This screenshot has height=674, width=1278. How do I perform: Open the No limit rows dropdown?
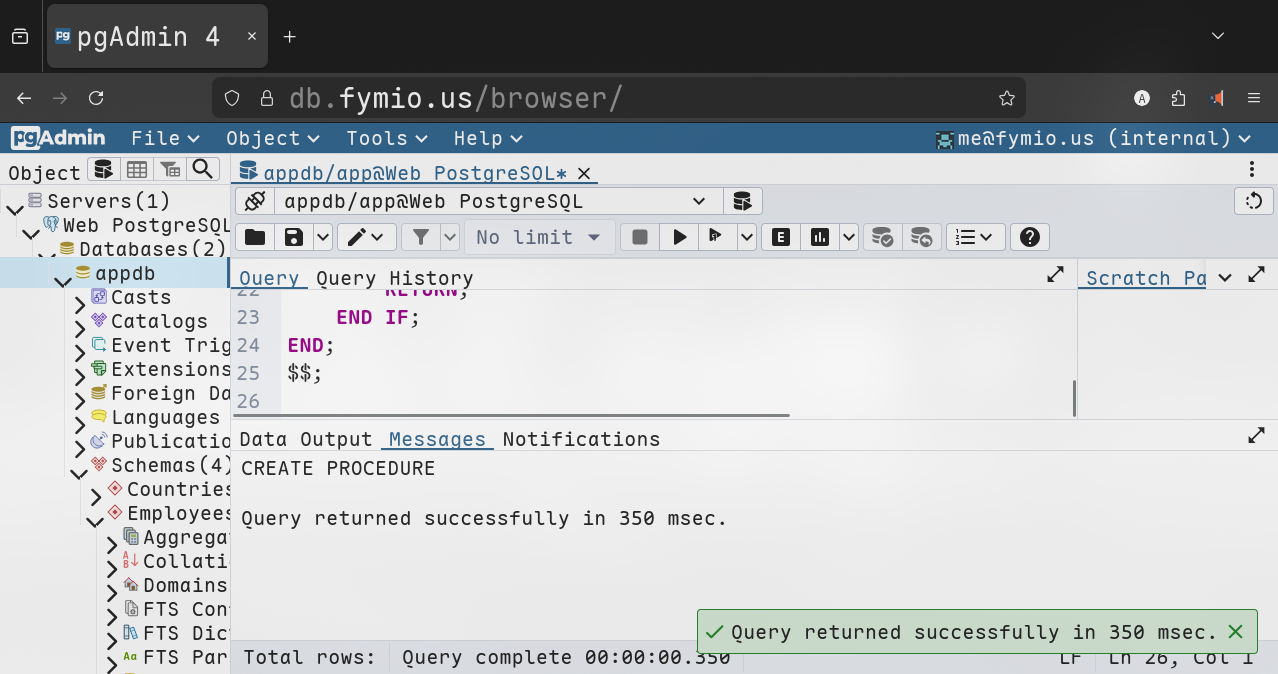538,237
